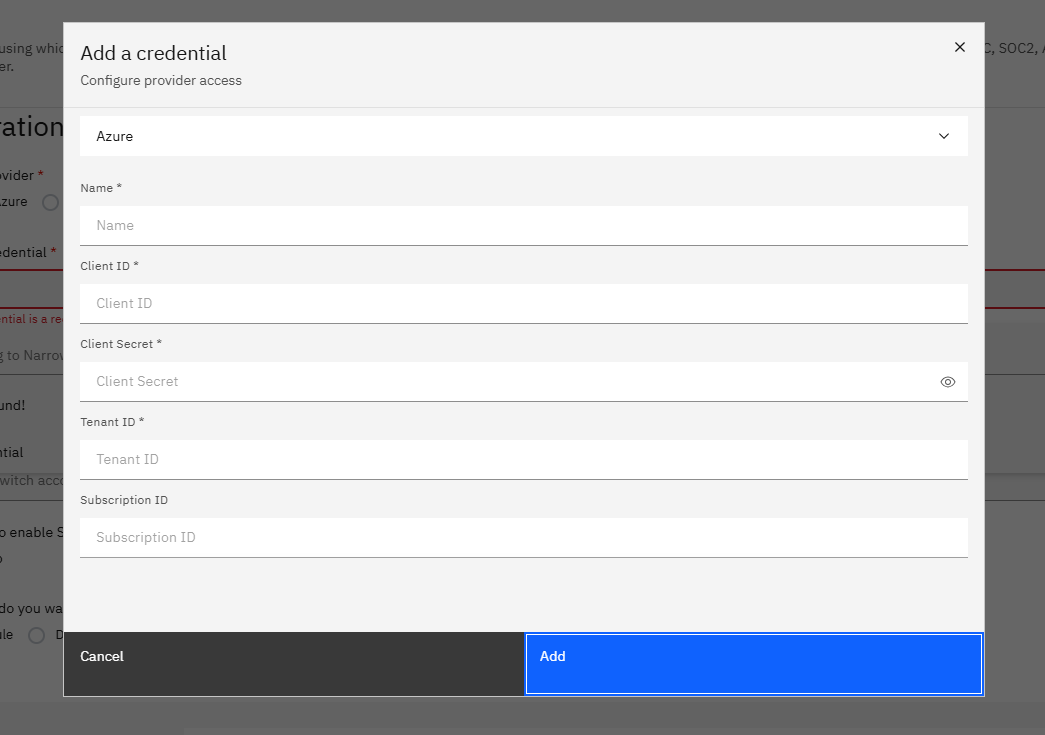Click the "Client Secret *" label
Screen dimensions: 1045x735
(121, 344)
